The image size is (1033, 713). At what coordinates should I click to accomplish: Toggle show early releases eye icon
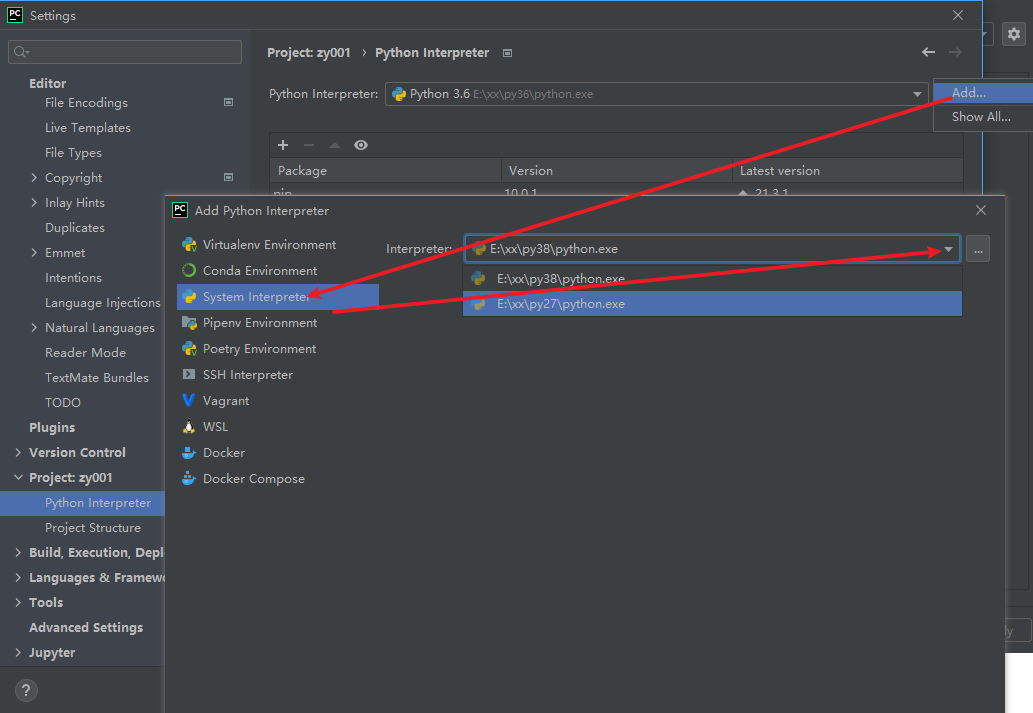(x=361, y=145)
